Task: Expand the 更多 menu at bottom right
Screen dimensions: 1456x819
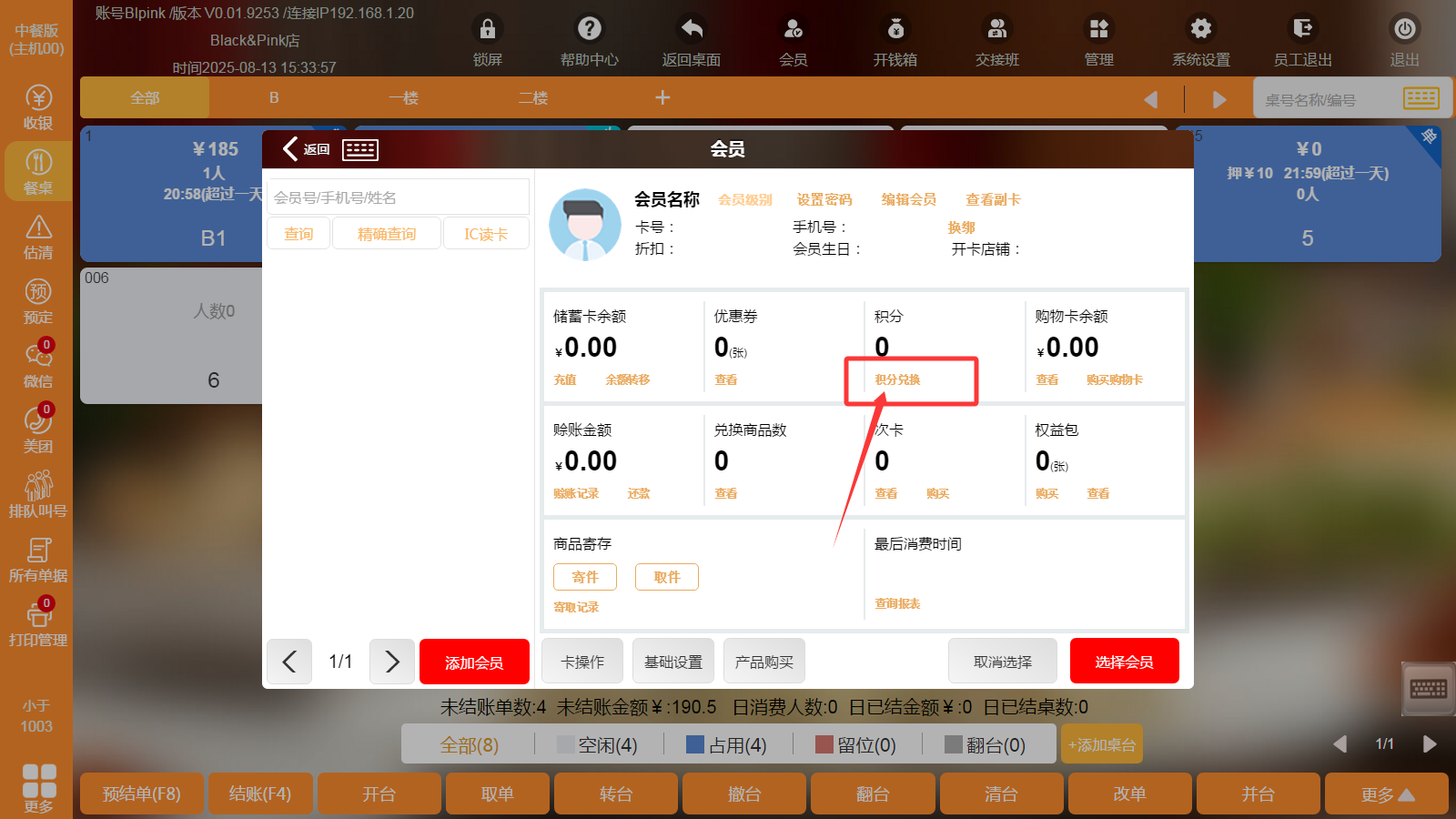Action: 1386,794
